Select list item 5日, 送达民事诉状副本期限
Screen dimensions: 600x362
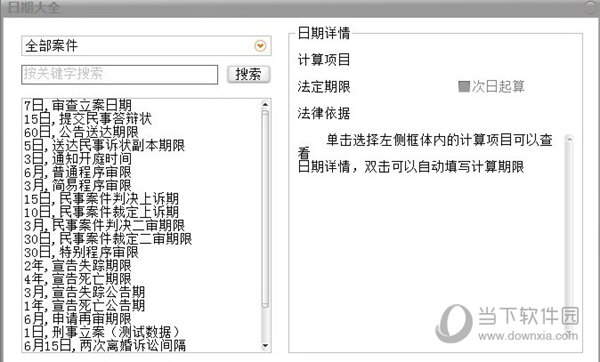click(104, 145)
